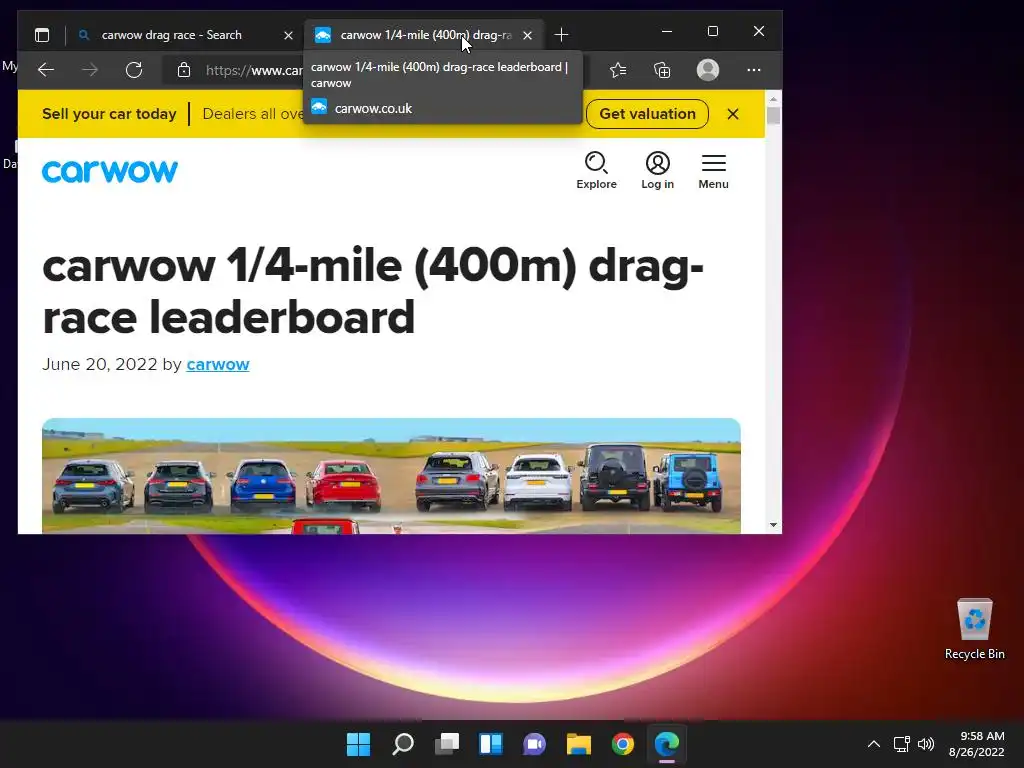Open the Widgets taskbar icon
This screenshot has width=1024, height=768.
pos(490,744)
